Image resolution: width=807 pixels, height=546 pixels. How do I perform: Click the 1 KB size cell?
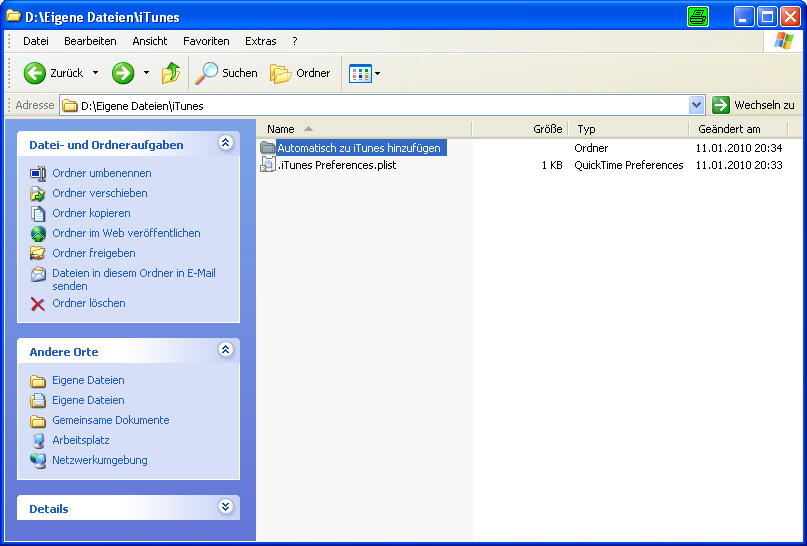coord(552,165)
